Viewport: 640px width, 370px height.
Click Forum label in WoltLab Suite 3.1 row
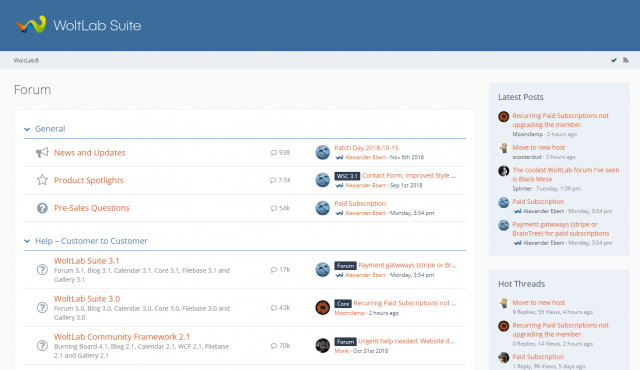tap(345, 266)
